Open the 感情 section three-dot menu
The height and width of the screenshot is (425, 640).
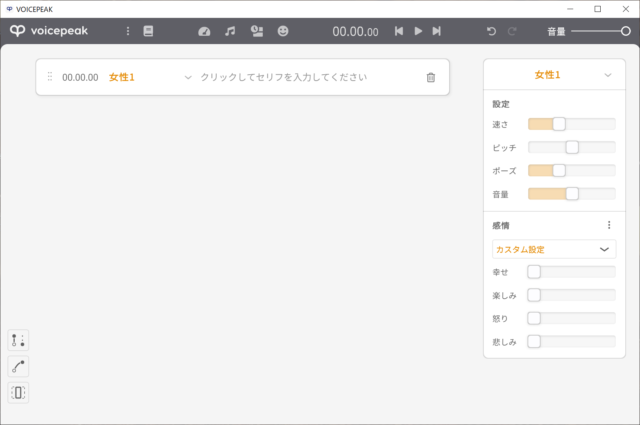[609, 225]
